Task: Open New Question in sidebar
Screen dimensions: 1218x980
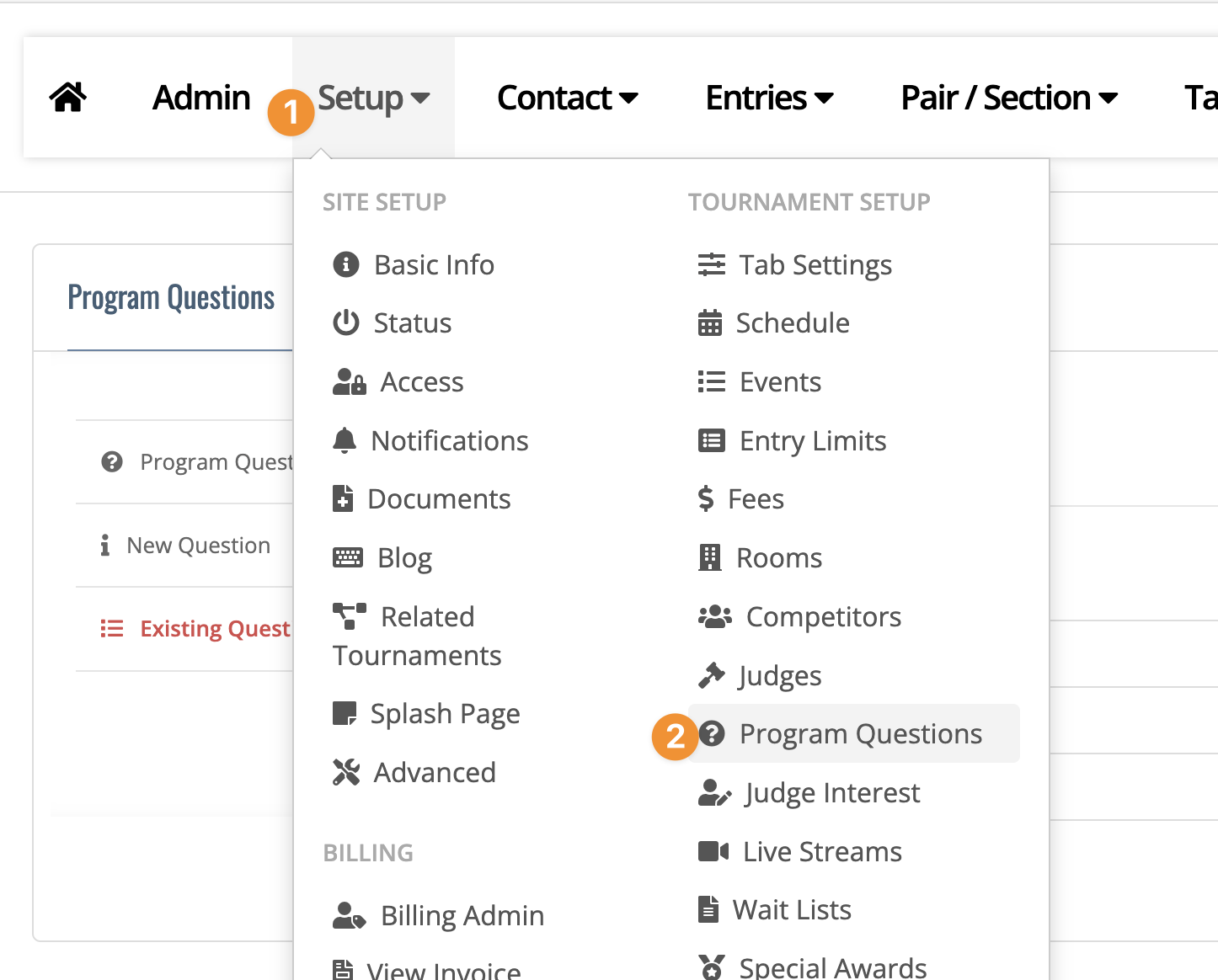Action: point(199,546)
